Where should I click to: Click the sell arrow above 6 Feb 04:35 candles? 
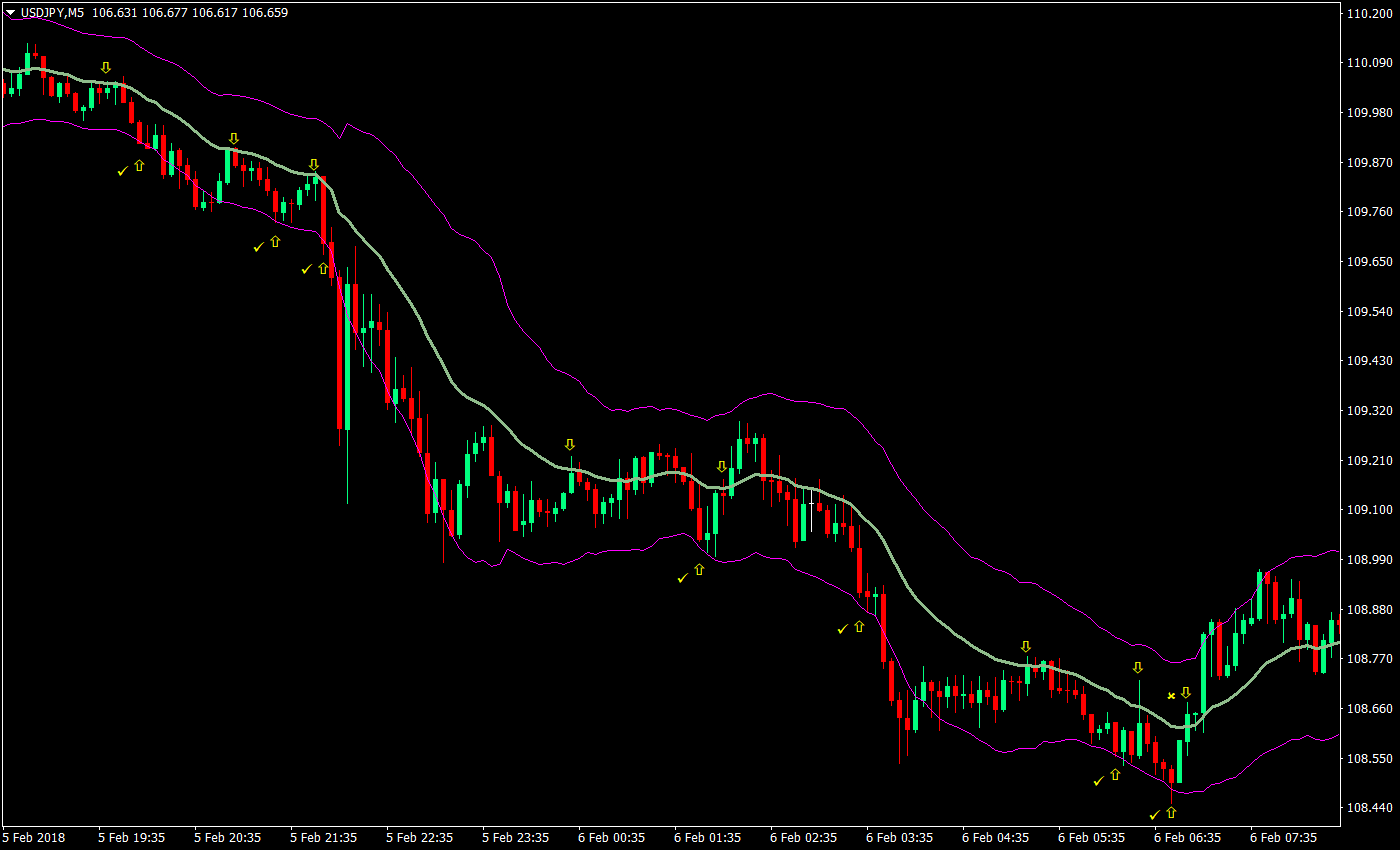(x=1026, y=648)
